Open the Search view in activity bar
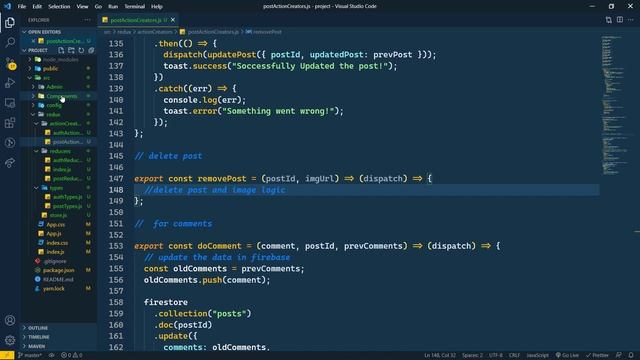Image resolution: width=640 pixels, height=360 pixels. pos(10,42)
